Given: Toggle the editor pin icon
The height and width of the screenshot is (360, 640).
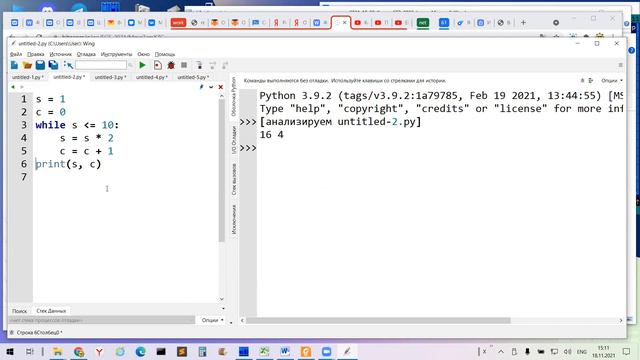Looking at the screenshot, I should click(x=201, y=87).
